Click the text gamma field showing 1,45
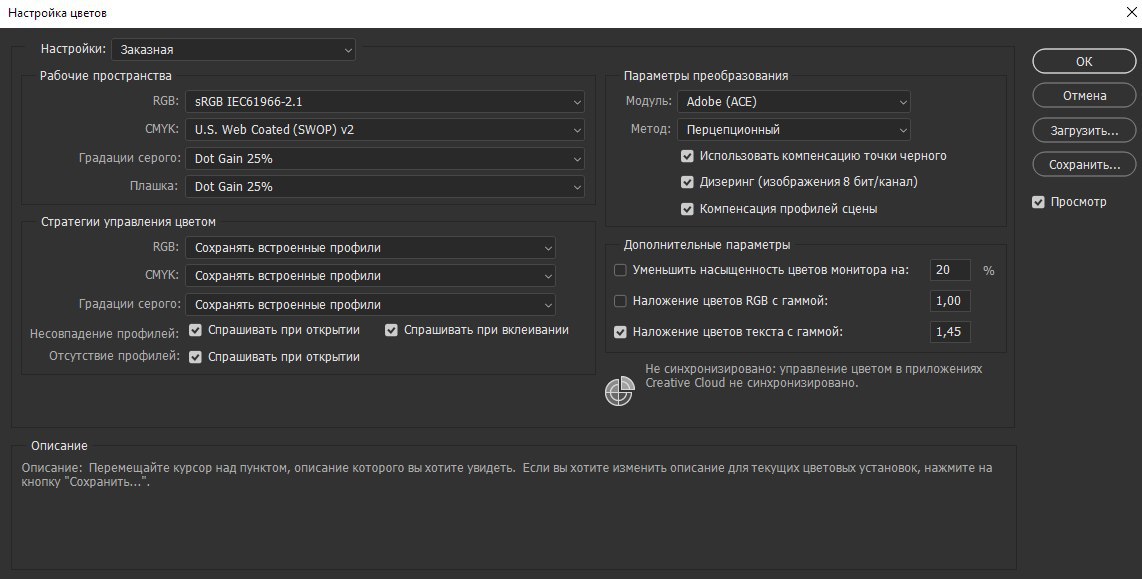Screen dimensions: 1142x579 [x=950, y=332]
